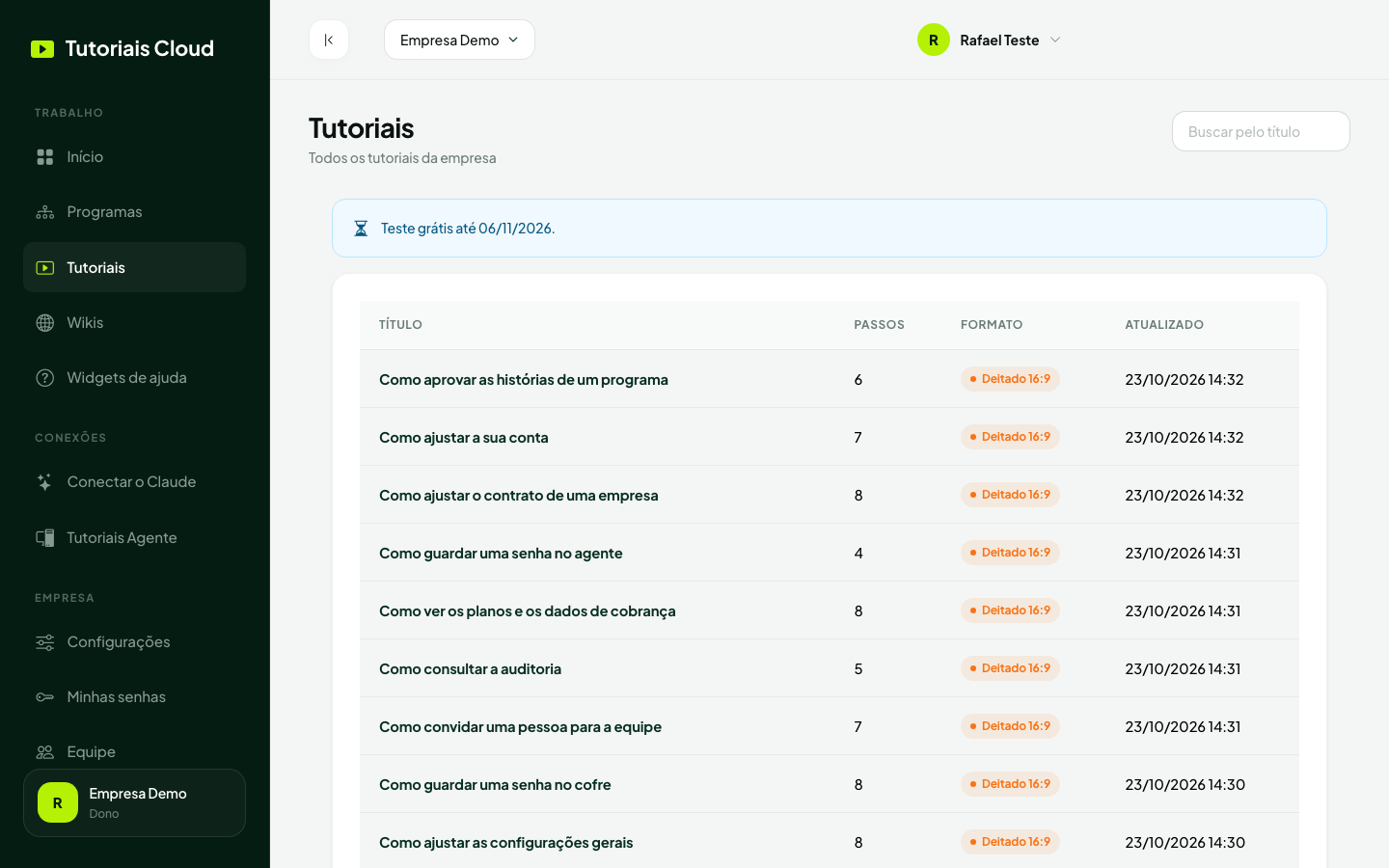Go to Início in the sidebar
Image resolution: width=1389 pixels, height=868 pixels.
134,157
